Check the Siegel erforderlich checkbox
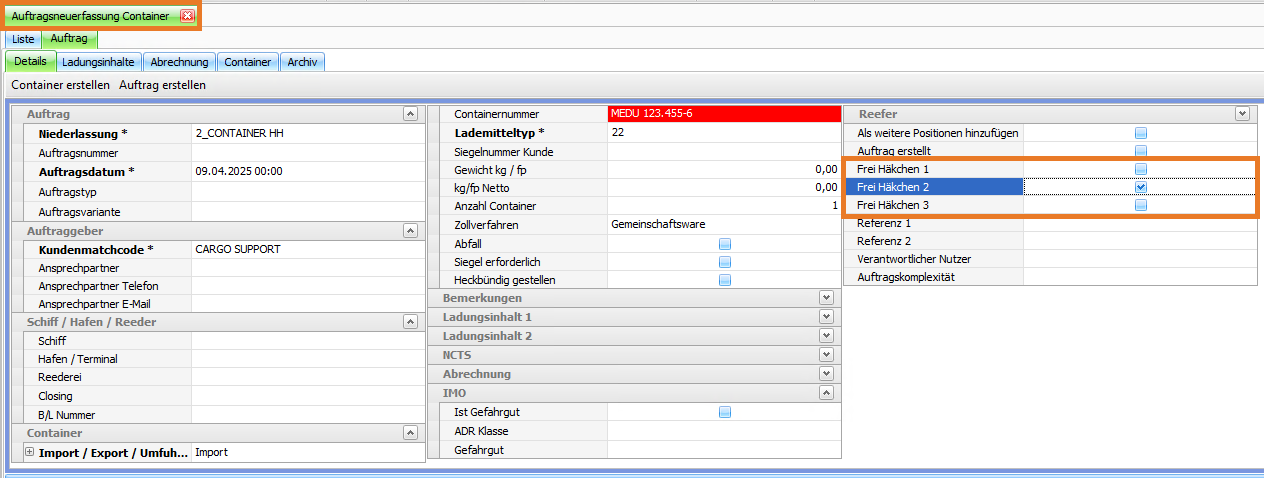The width and height of the screenshot is (1264, 478). [725, 262]
